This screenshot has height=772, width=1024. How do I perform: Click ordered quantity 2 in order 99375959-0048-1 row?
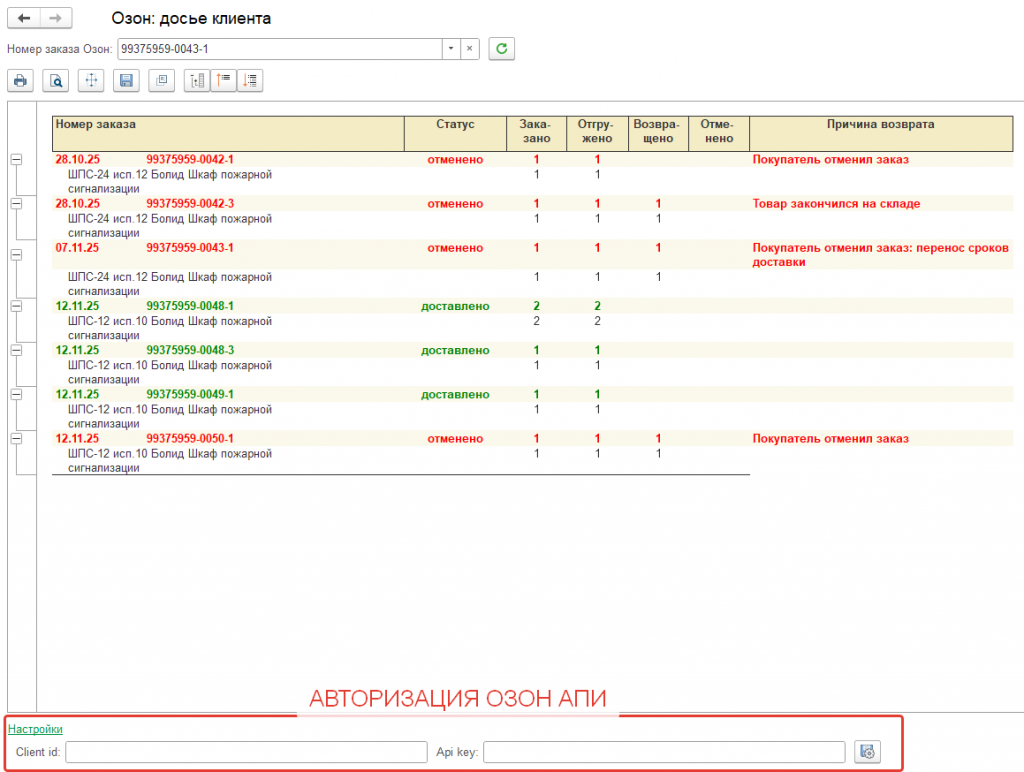pyautogui.click(x=536, y=306)
